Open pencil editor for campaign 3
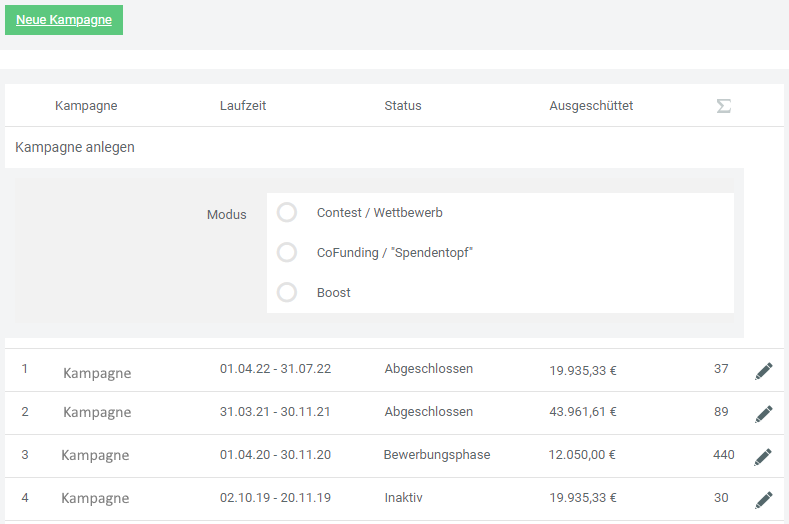This screenshot has height=524, width=789. tap(764, 457)
